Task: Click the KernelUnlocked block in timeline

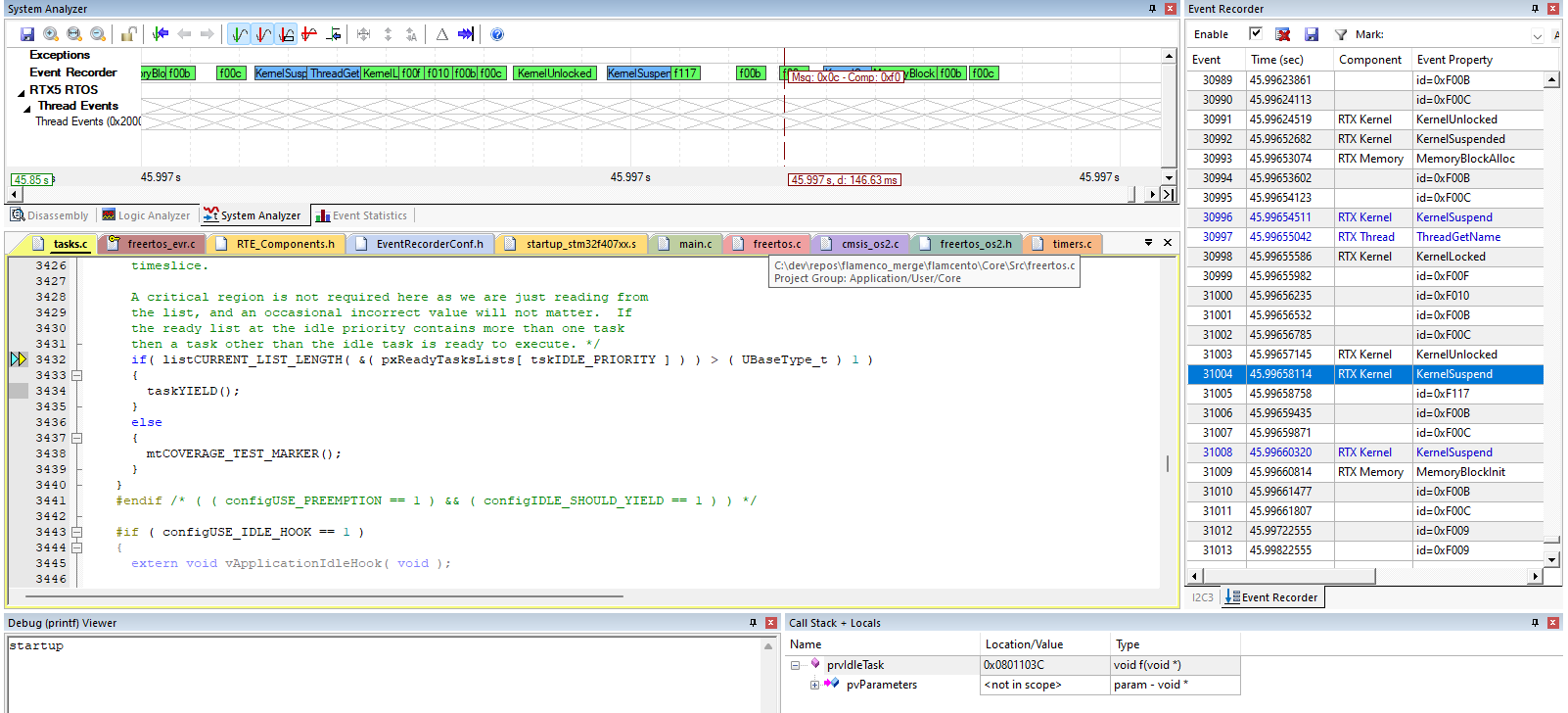Action: (x=554, y=73)
